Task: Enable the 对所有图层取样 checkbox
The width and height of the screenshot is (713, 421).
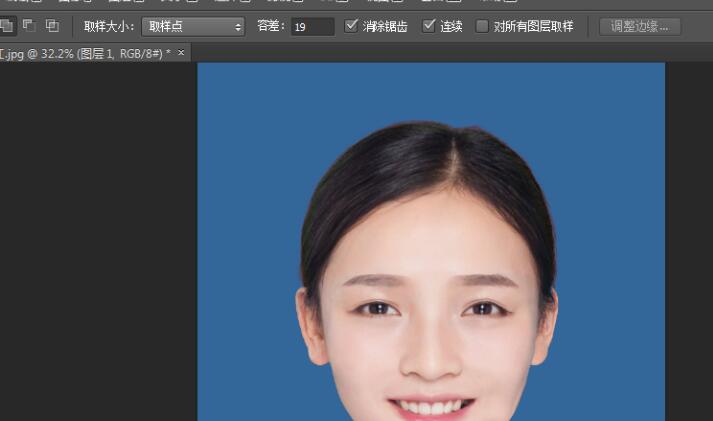Action: (482, 26)
